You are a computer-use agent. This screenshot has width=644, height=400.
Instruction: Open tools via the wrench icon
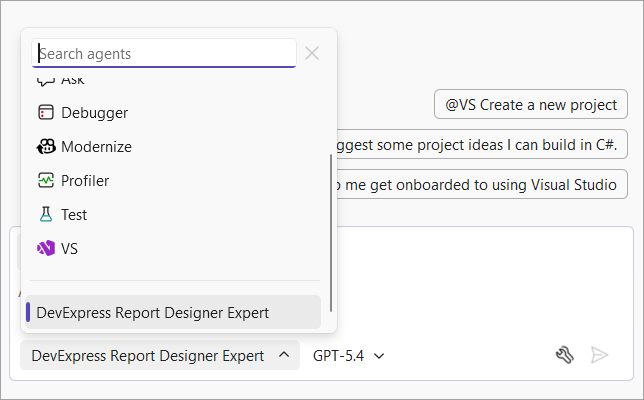(565, 355)
